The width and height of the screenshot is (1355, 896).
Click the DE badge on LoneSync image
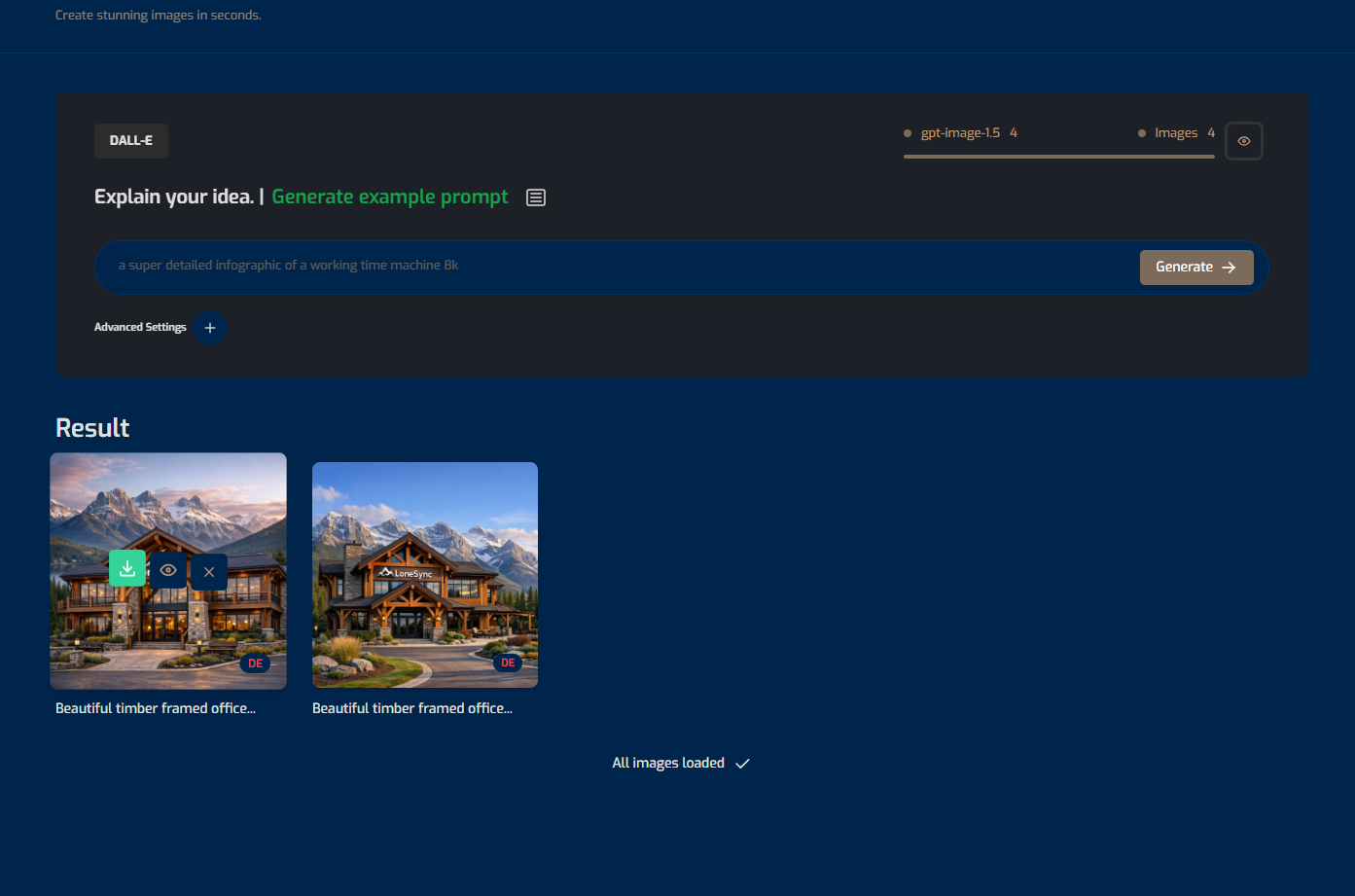(x=508, y=663)
